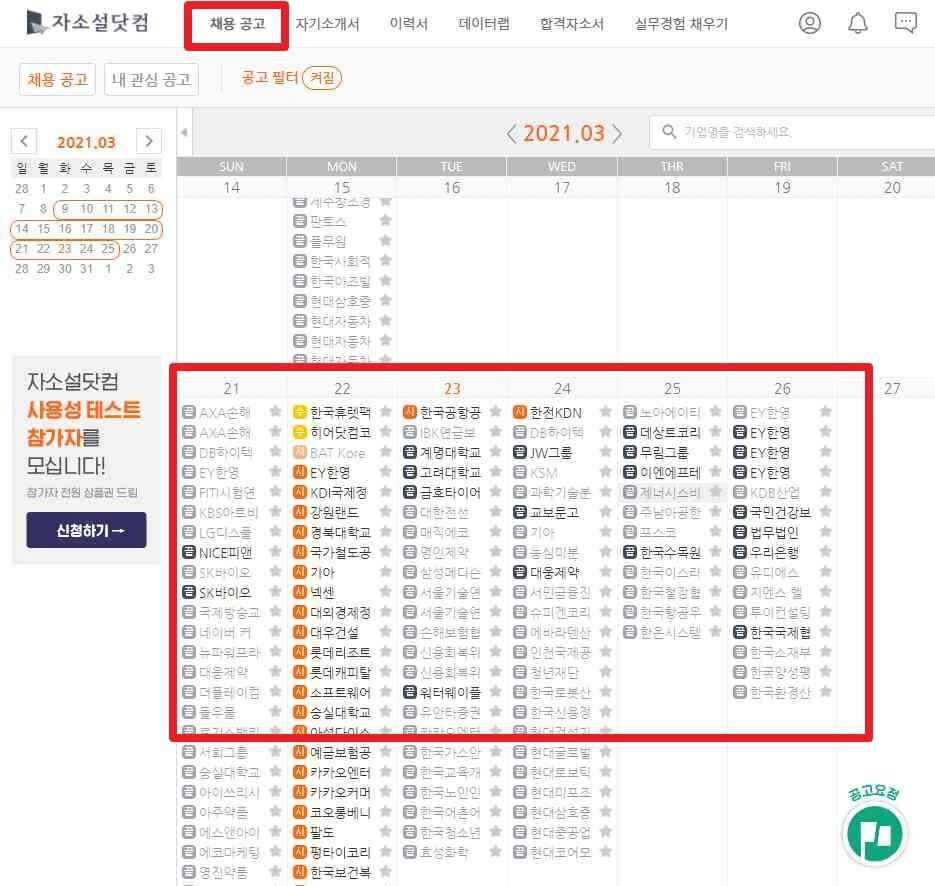The image size is (935, 886).
Task: Click the 신청하기 button
Action: (x=86, y=530)
